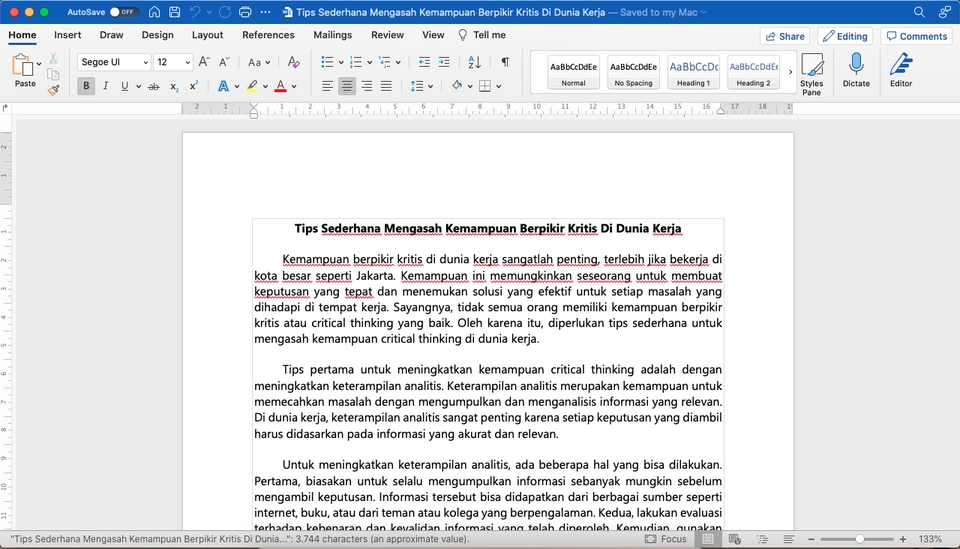This screenshot has height=549, width=960.
Task: Click the Save icon in title bar
Action: [175, 12]
